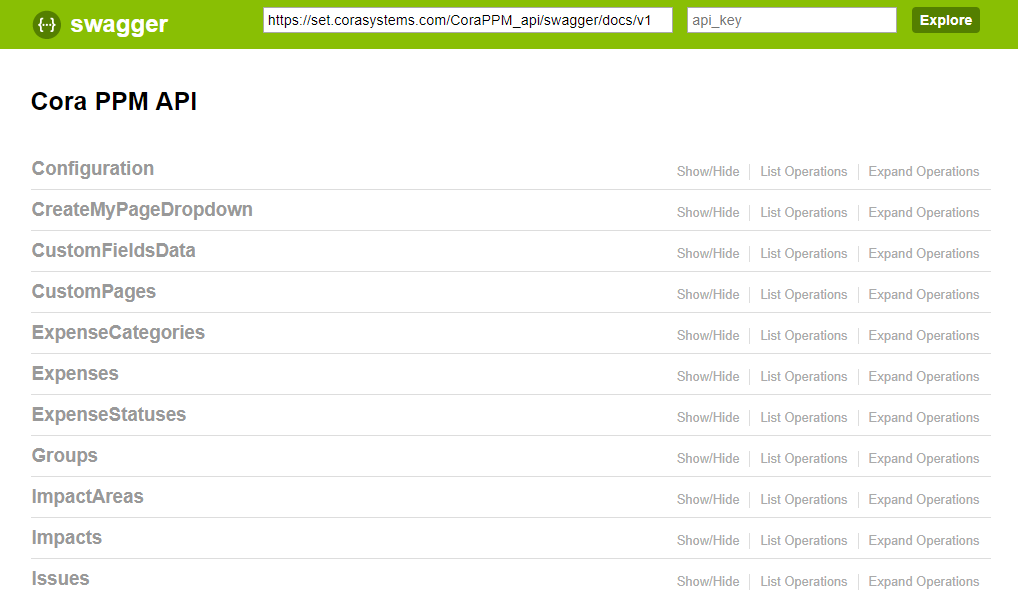Viewport: 1018px width, 599px height.
Task: Toggle Show/Hide for Issues
Action: (708, 581)
